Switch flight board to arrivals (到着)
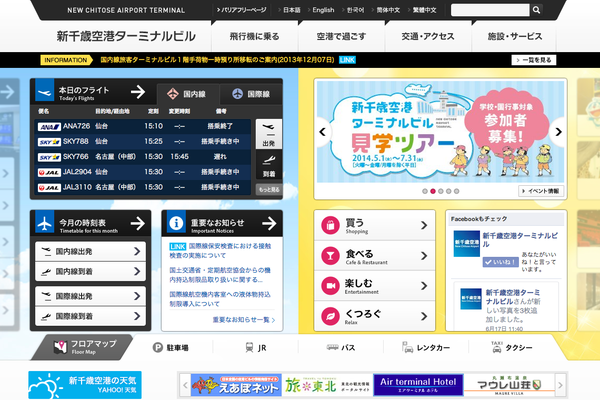600x400 pixels. point(269,167)
